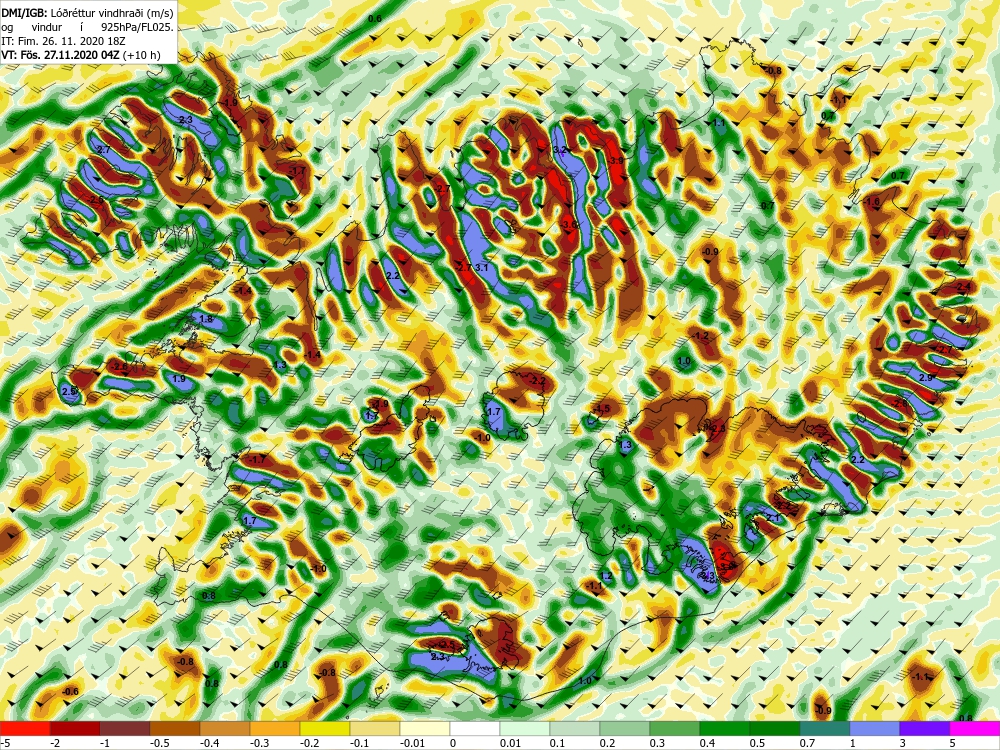Screen dimensions: 1000x750
Task: Click the legend label 0.3
Action: (658, 743)
